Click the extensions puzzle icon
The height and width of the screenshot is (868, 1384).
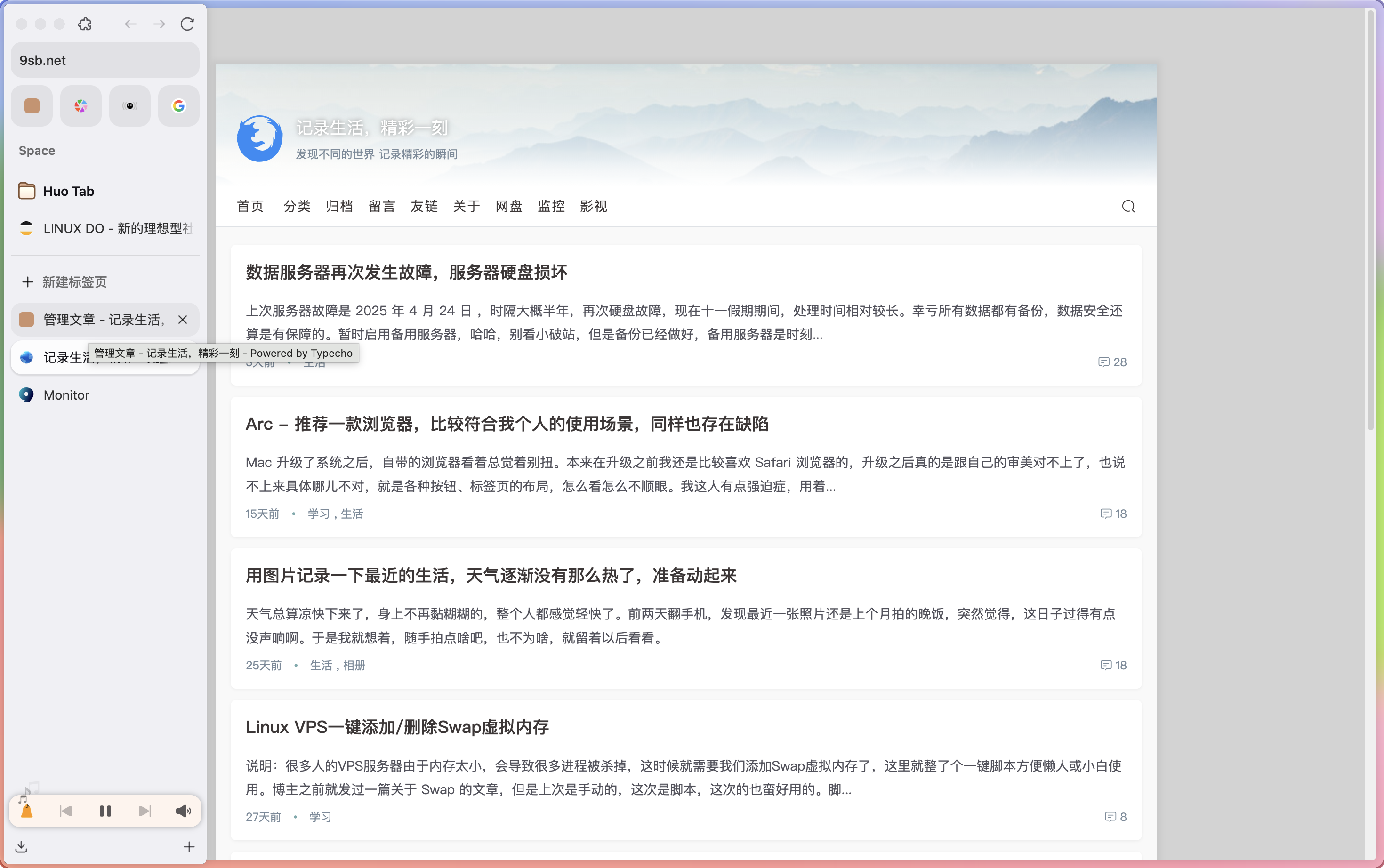85,24
